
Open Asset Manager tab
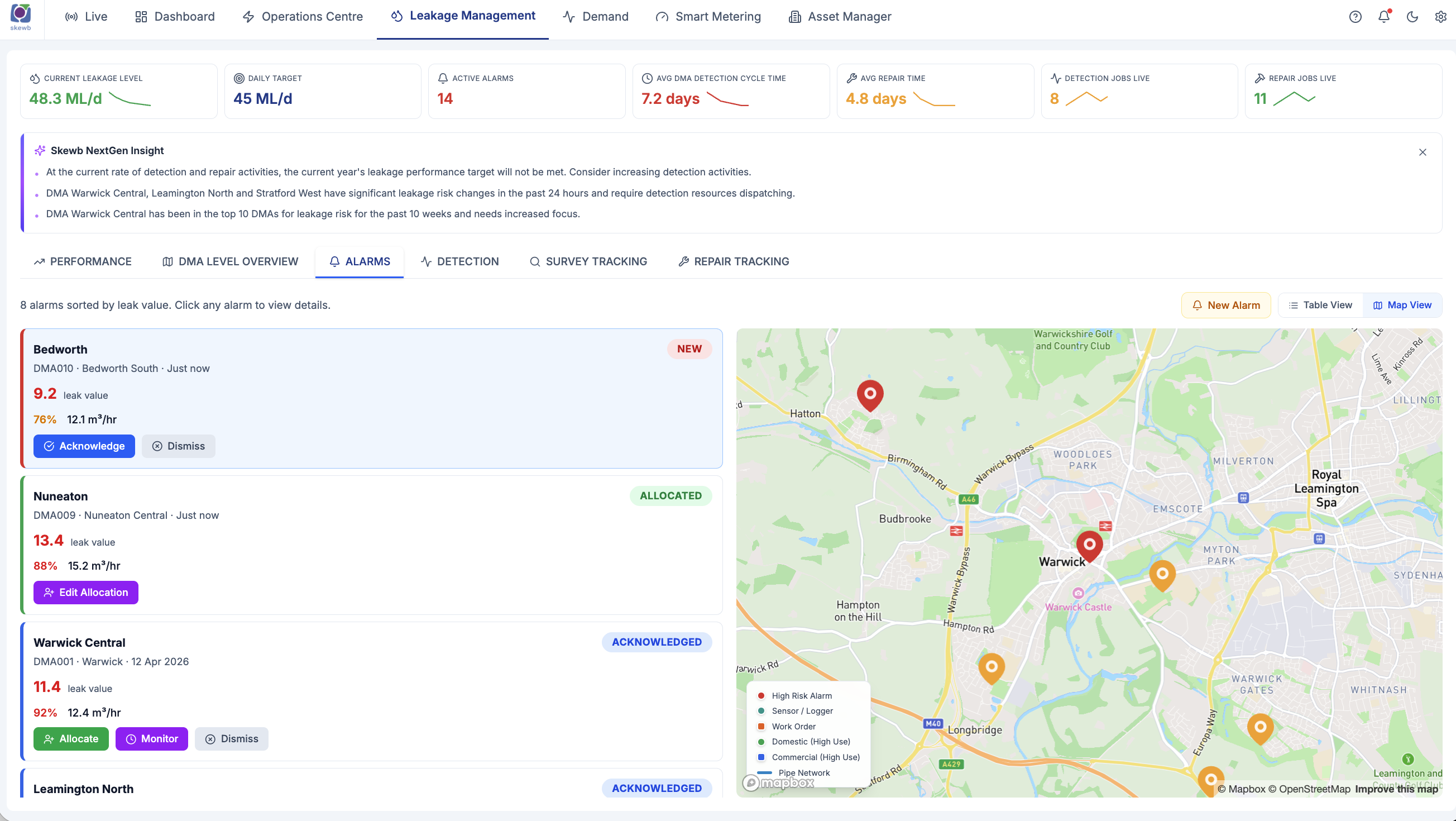(839, 17)
